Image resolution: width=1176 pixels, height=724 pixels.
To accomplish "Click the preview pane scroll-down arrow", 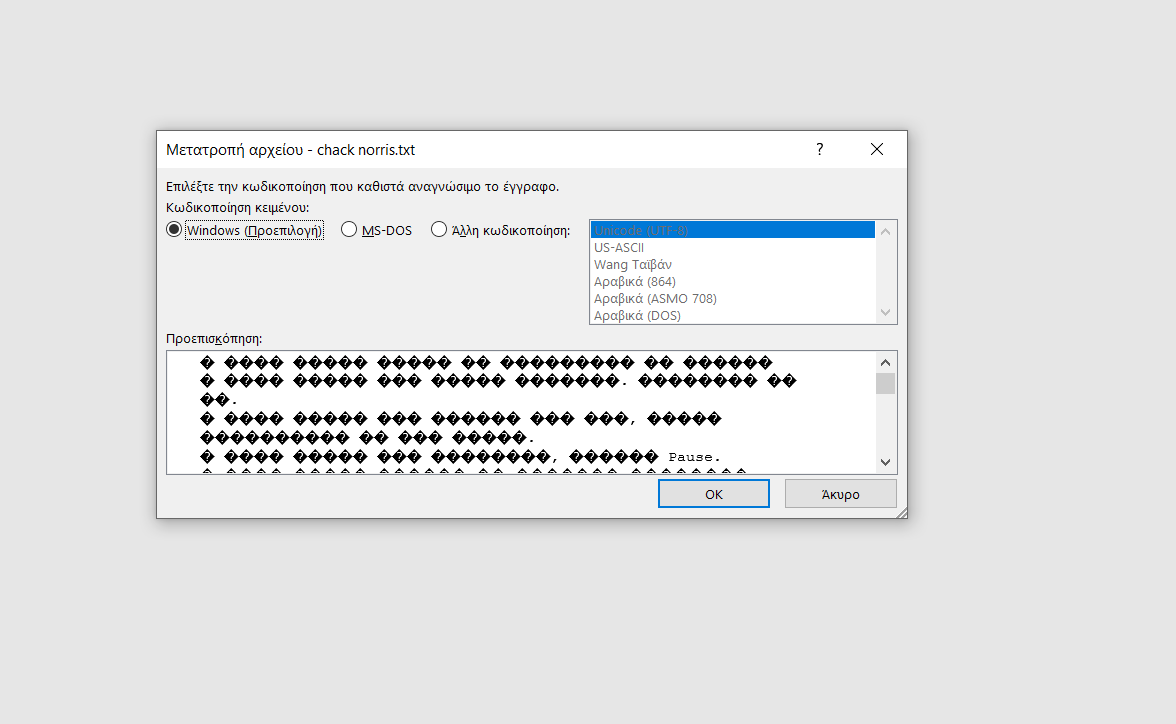I will pyautogui.click(x=885, y=462).
